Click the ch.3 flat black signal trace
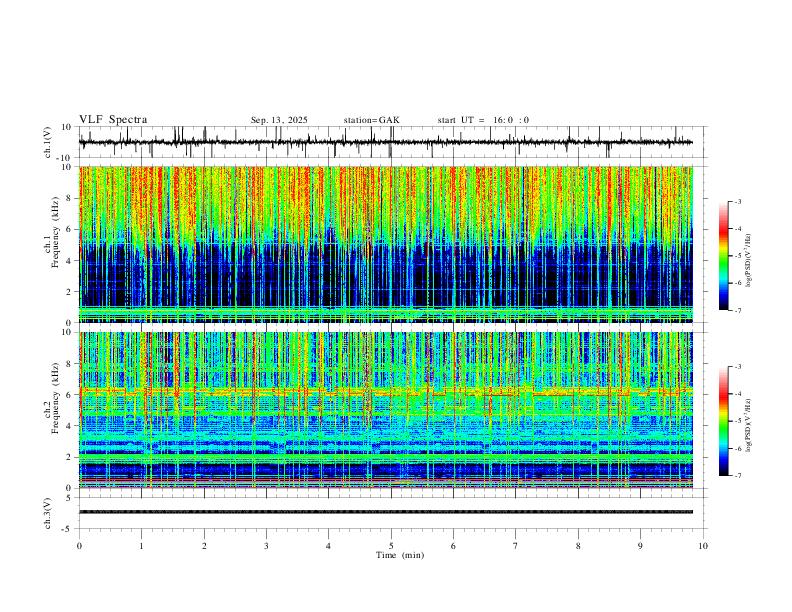Screen dimensions: 792x612 (386, 512)
